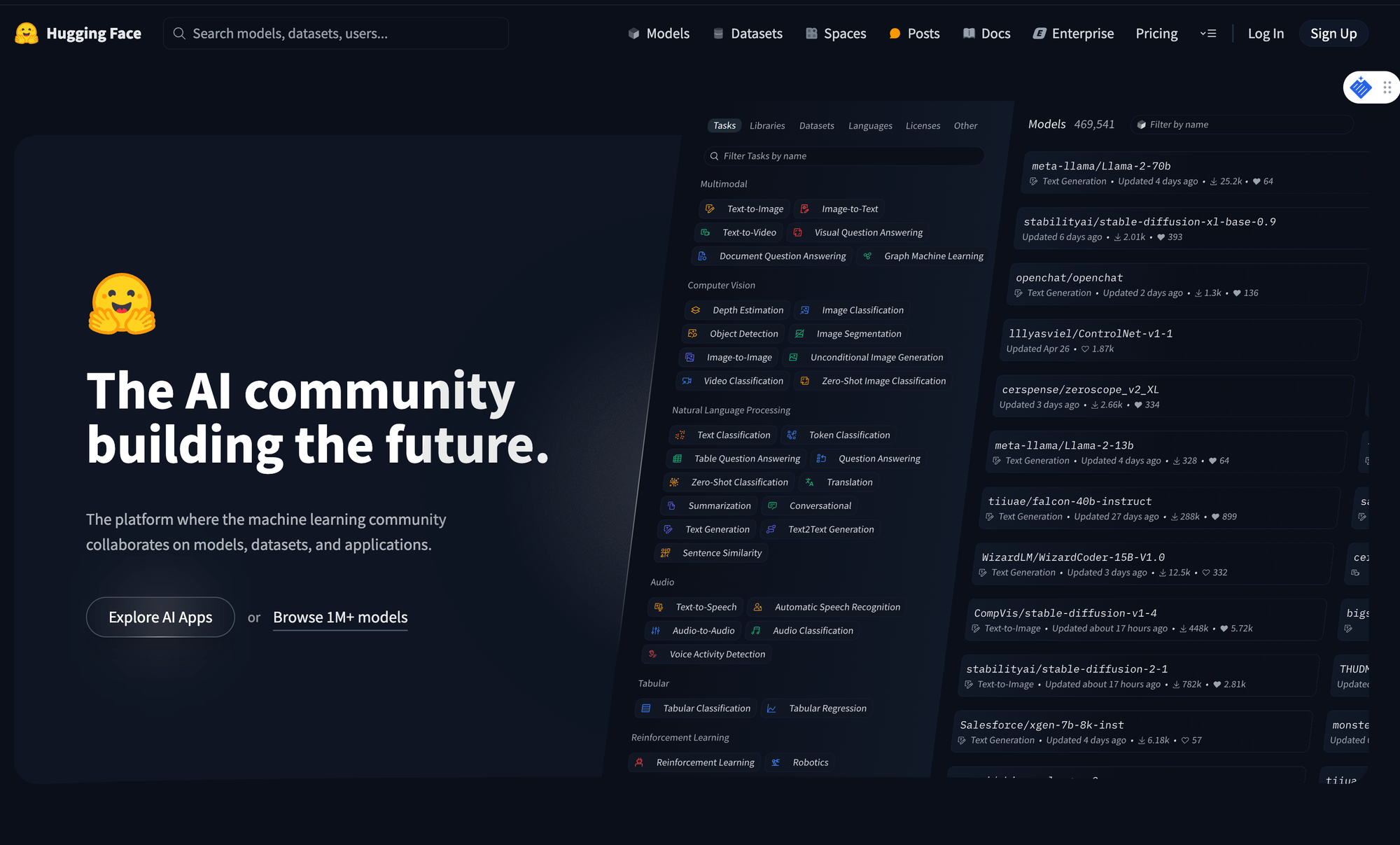This screenshot has height=845, width=1400.
Task: Click the large hugging face emoji
Action: pos(122,304)
